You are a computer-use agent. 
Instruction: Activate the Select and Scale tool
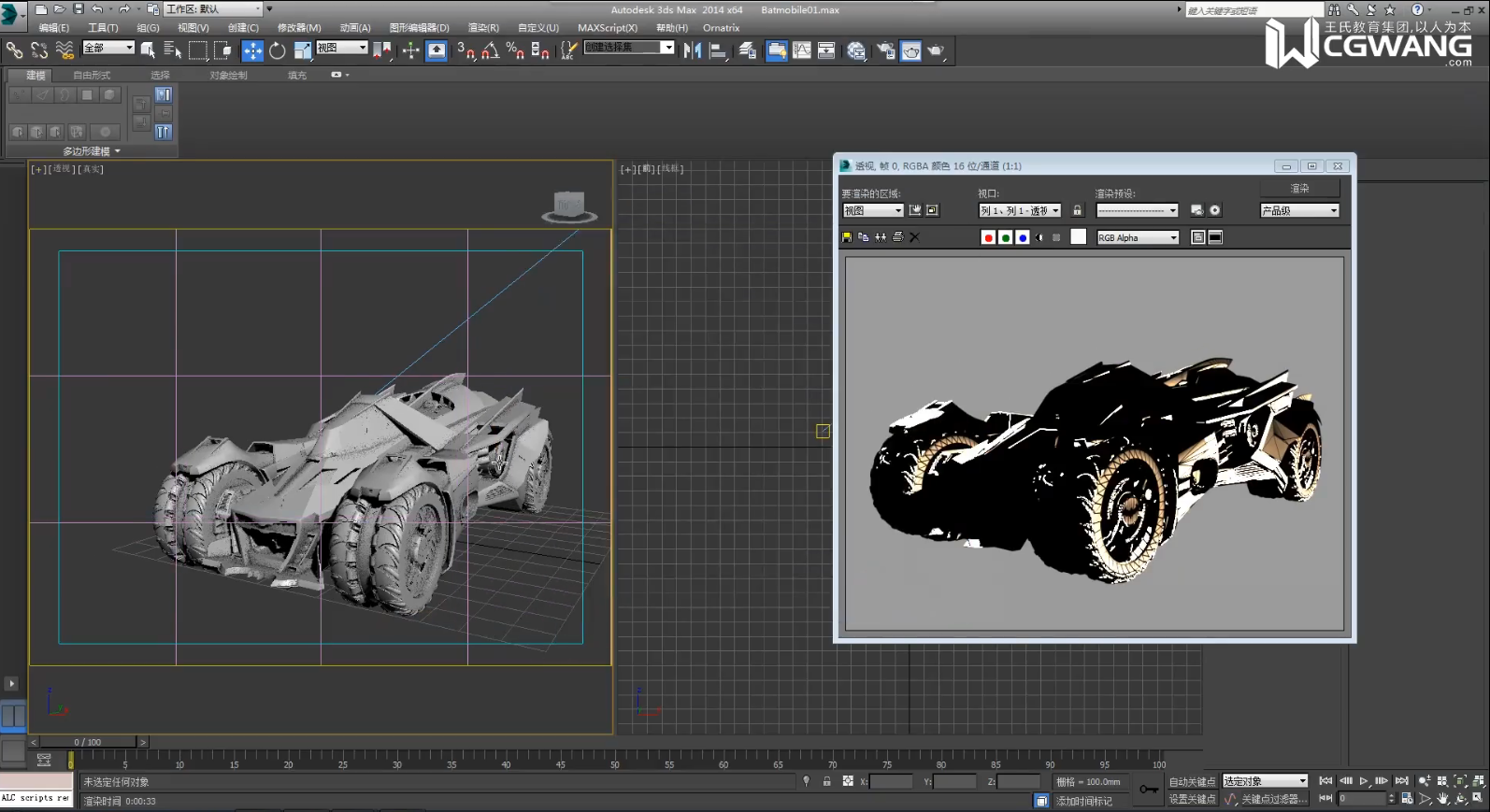click(302, 50)
